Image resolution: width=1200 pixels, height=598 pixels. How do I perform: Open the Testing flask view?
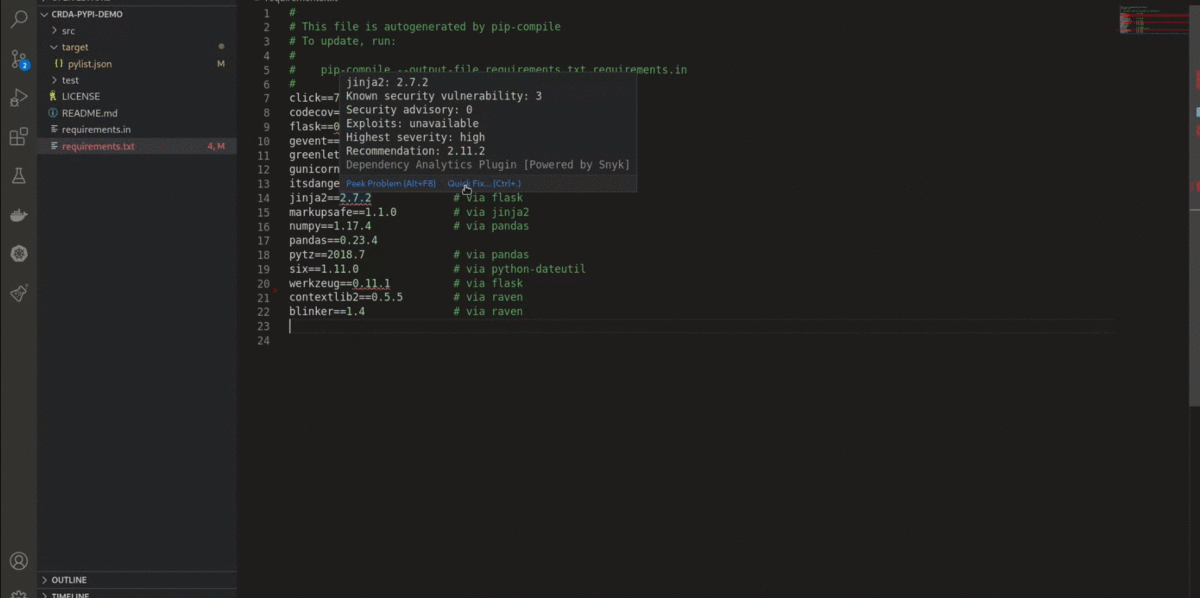click(x=18, y=176)
